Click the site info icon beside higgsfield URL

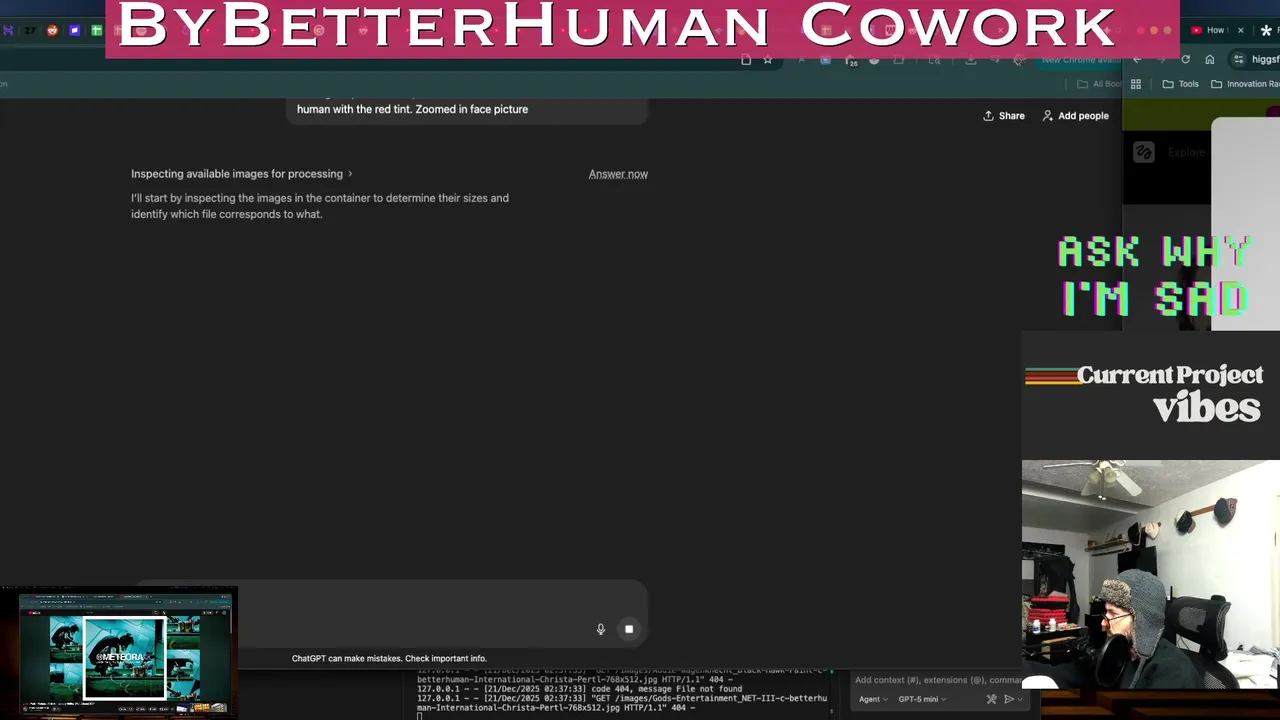pyautogui.click(x=1239, y=60)
